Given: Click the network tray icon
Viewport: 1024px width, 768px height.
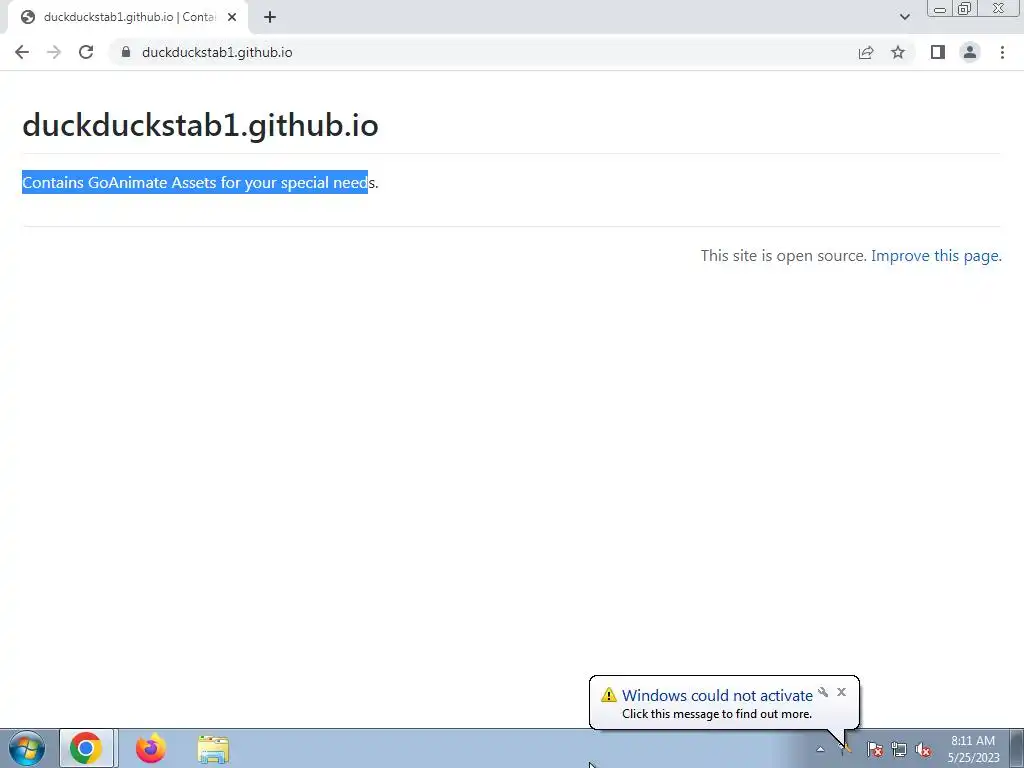Looking at the screenshot, I should [x=899, y=749].
